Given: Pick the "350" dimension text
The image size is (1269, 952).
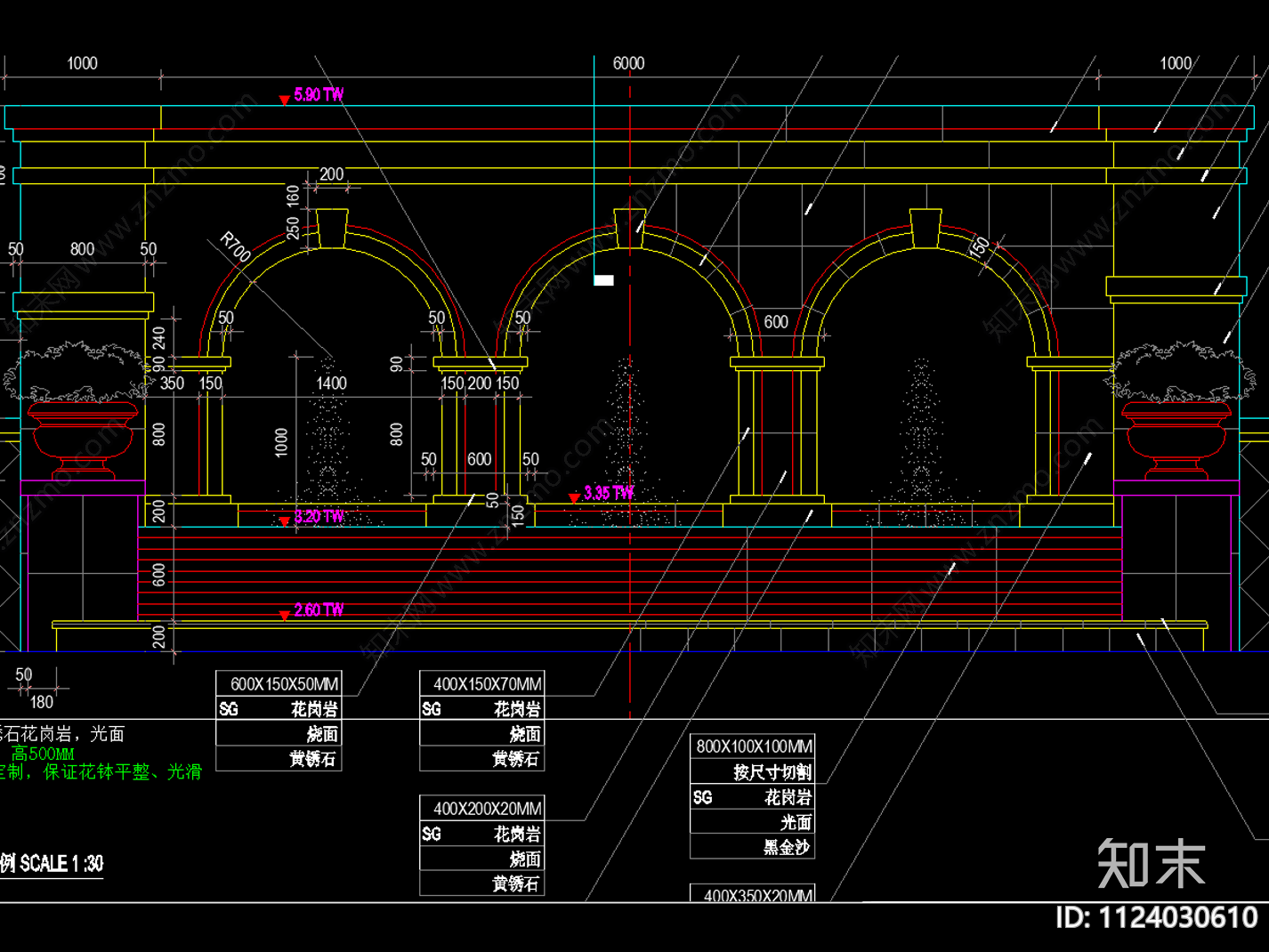Looking at the screenshot, I should point(172,383).
